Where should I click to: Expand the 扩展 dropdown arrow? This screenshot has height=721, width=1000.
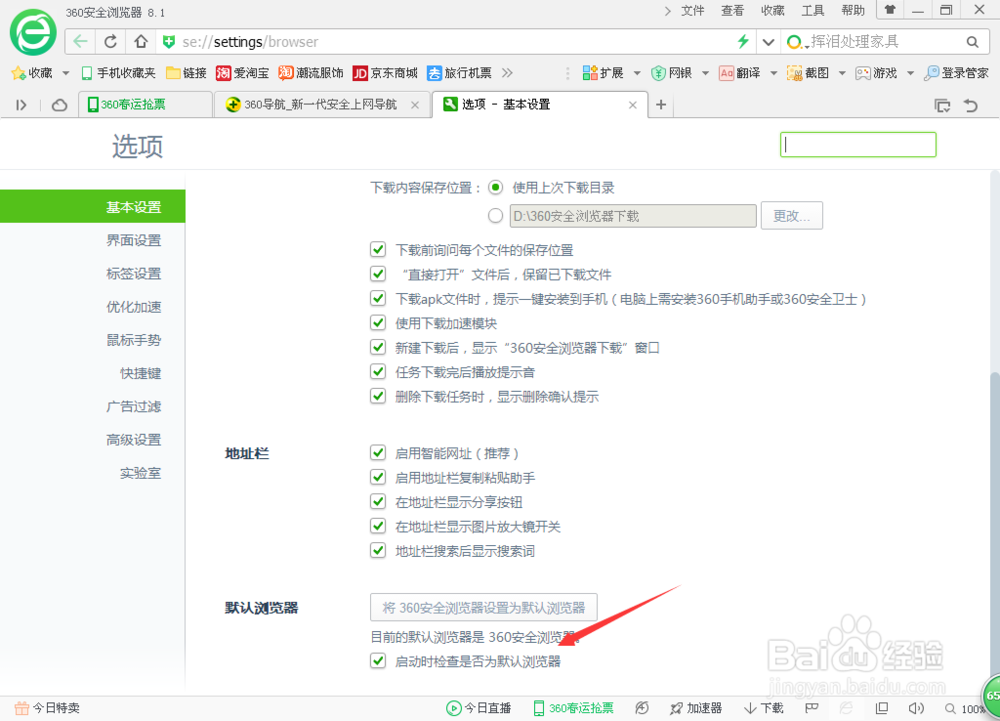click(x=637, y=73)
